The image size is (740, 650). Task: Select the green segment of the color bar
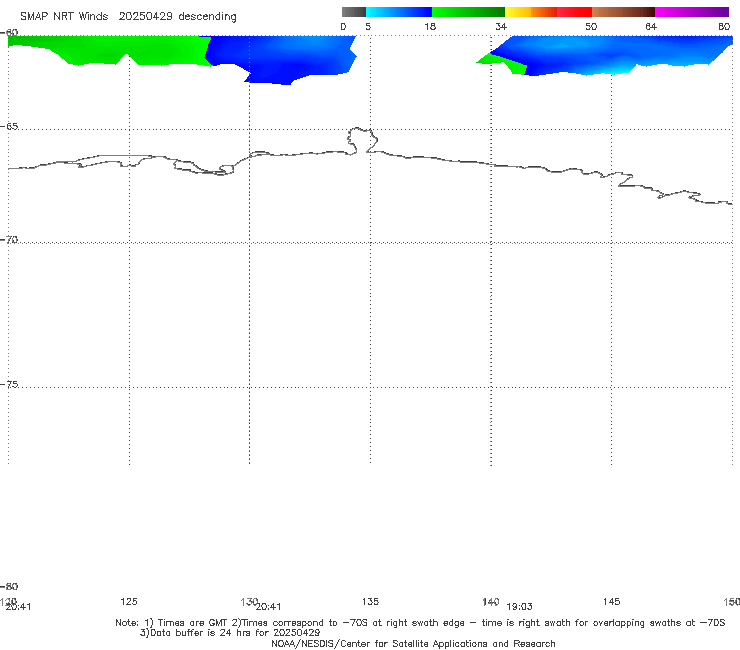point(468,12)
